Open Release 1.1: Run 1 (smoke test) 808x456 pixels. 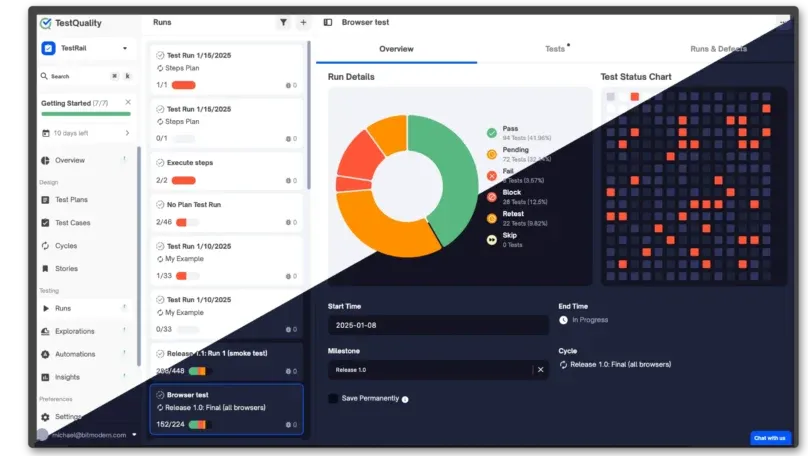(227, 362)
